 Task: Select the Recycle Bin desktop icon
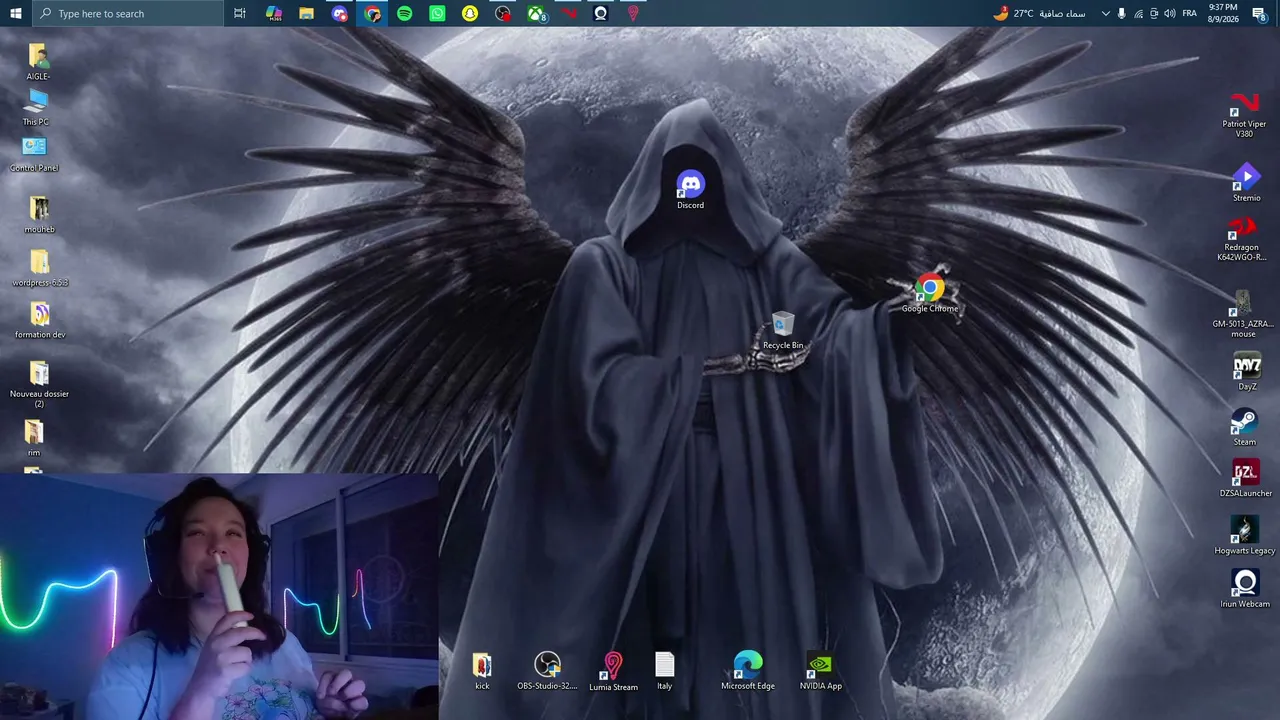tap(783, 330)
